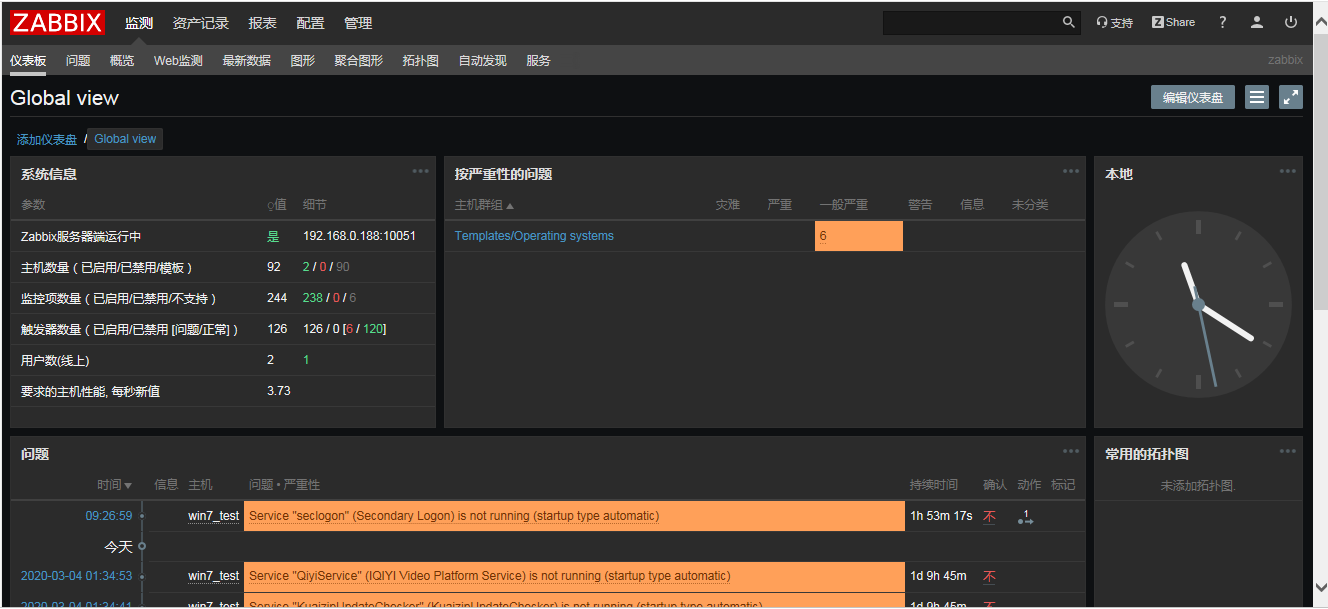The width and height of the screenshot is (1328, 609).
Task: Select the 问题 submenu tab
Action: 78,61
